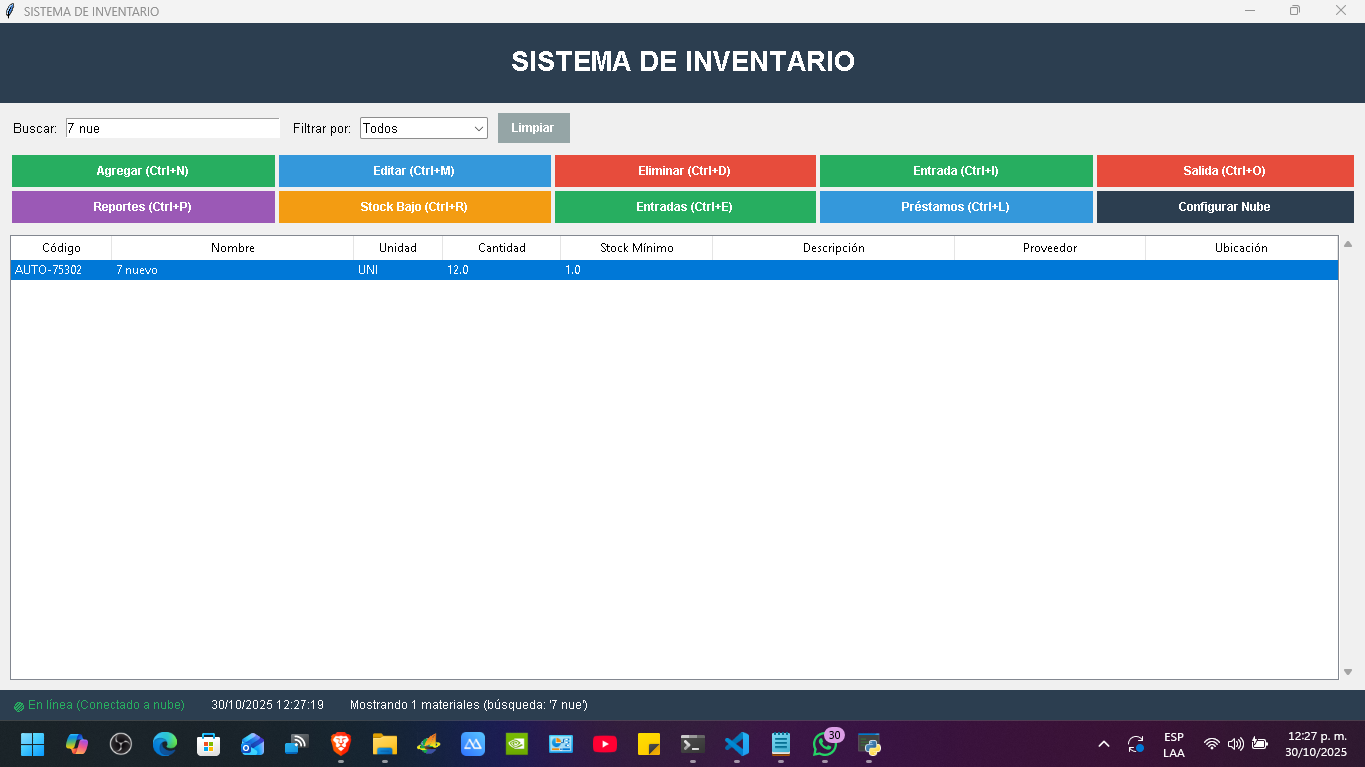Select the AUTO-75302 inventory row
Image resolution: width=1365 pixels, height=767 pixels.
coord(400,269)
